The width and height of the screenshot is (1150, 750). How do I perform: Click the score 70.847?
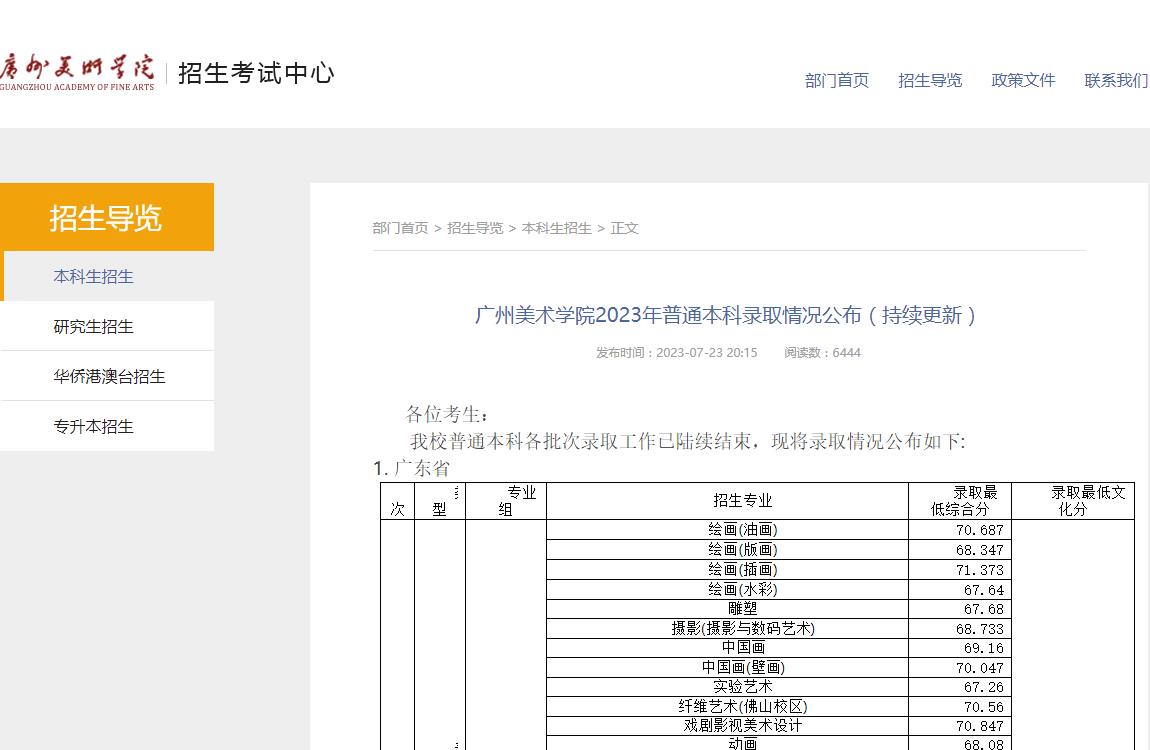point(979,726)
